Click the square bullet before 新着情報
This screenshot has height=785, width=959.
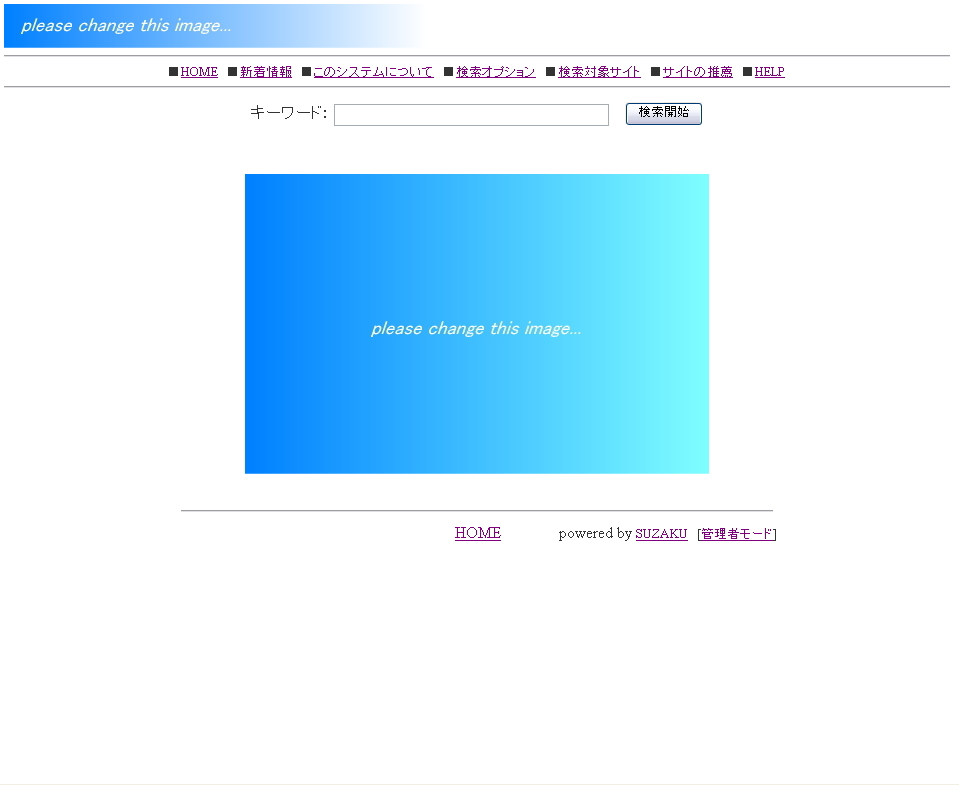[x=232, y=72]
